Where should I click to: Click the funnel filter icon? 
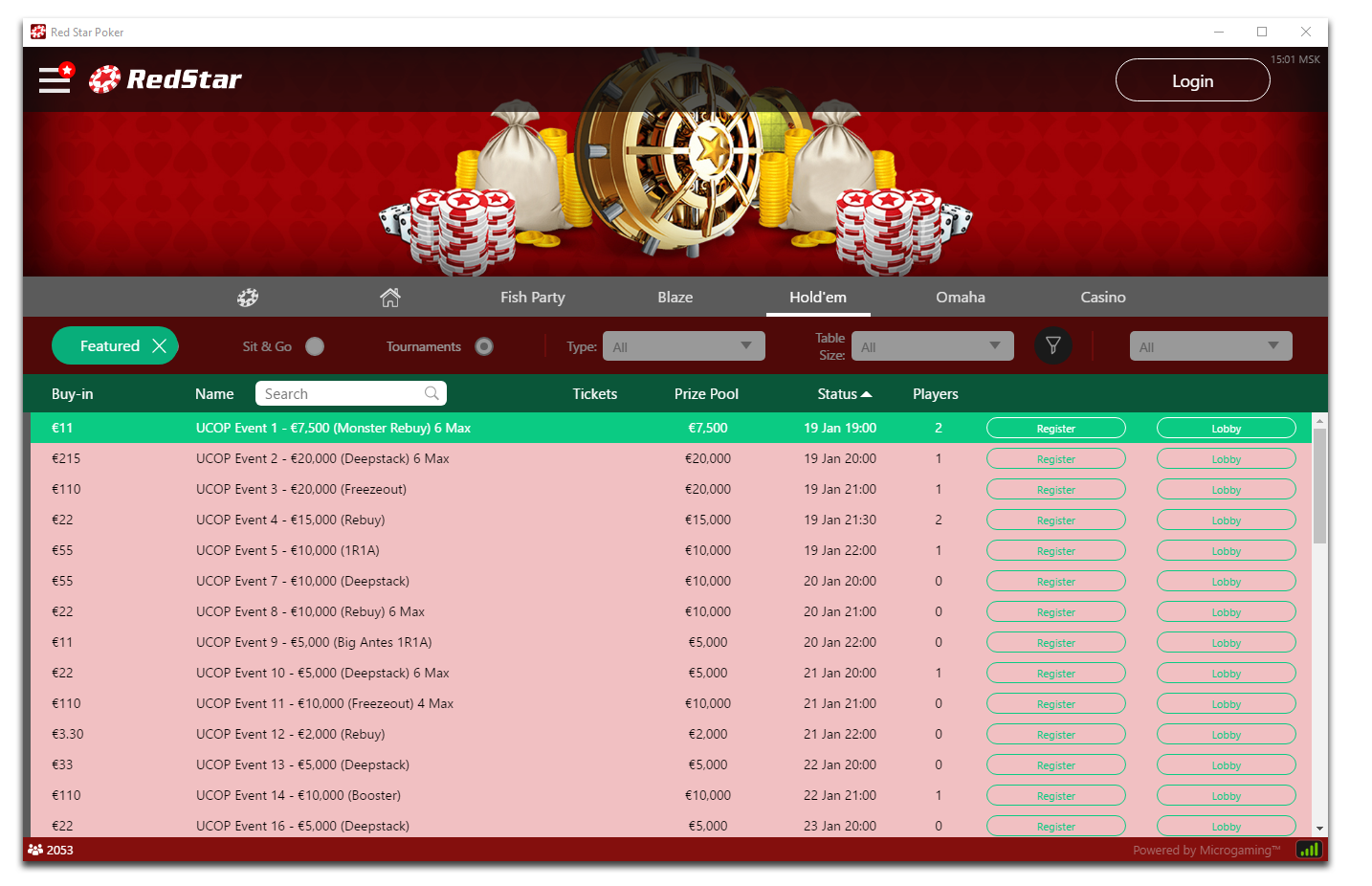pos(1052,345)
